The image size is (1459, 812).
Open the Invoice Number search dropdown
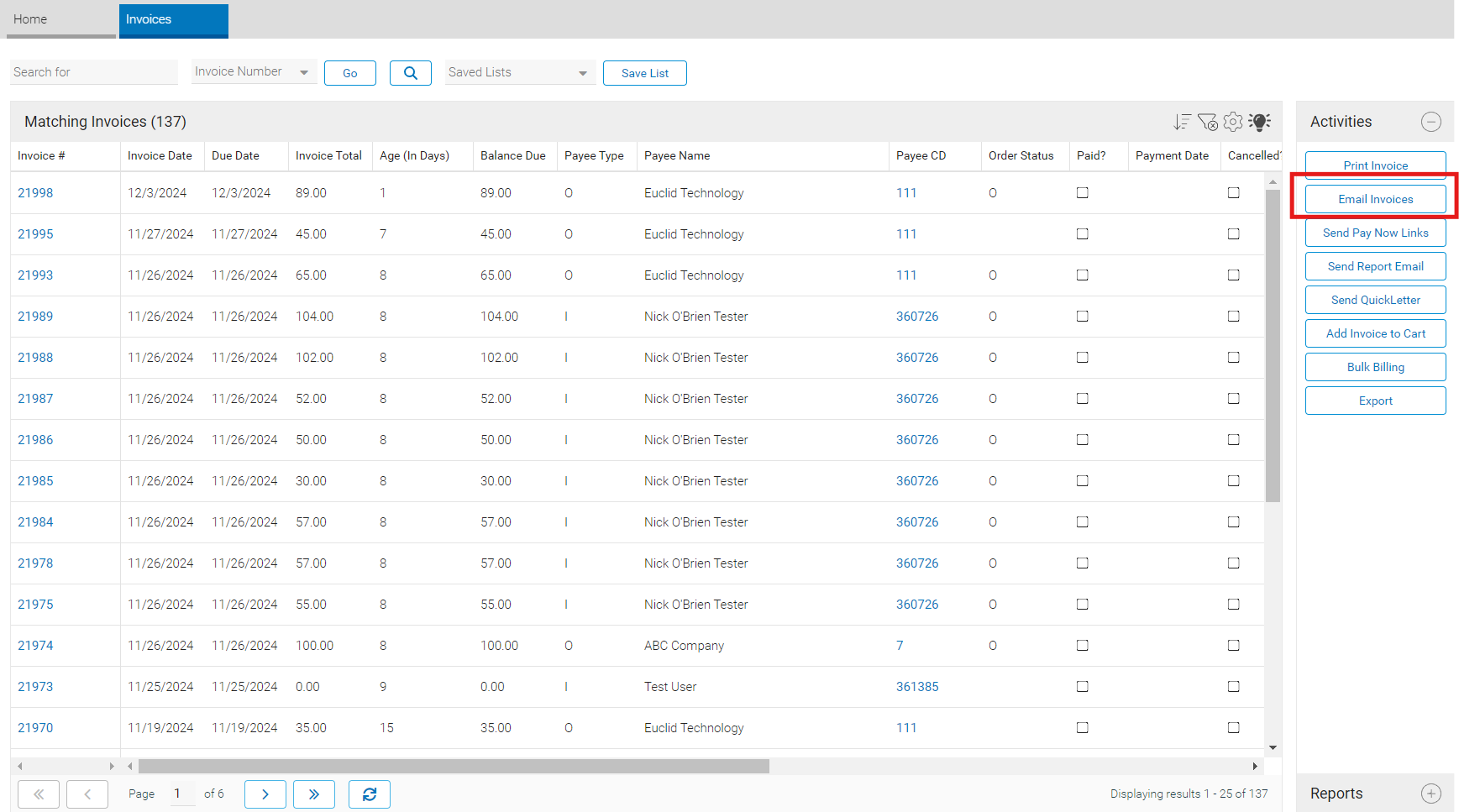254,72
